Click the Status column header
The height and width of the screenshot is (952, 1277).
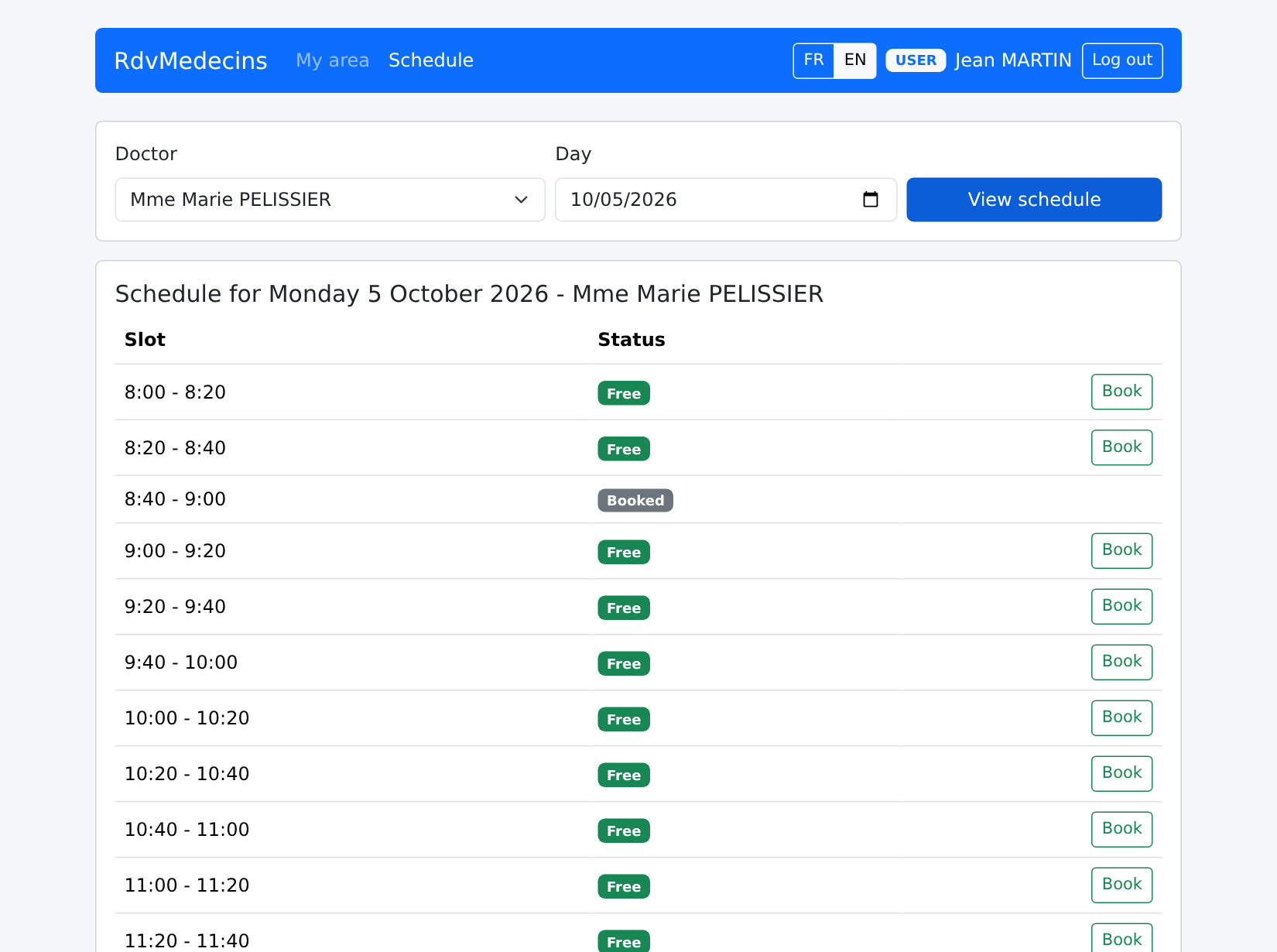point(632,340)
